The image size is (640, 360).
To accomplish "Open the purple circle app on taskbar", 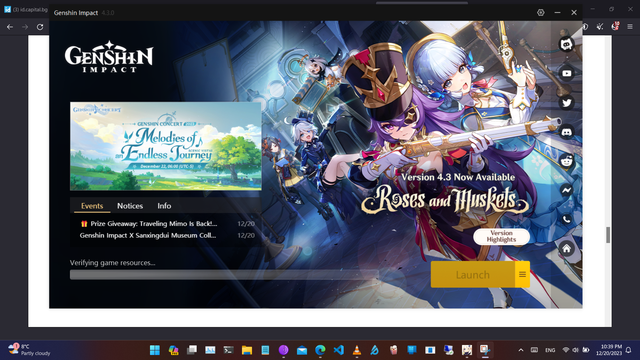I will (x=284, y=350).
